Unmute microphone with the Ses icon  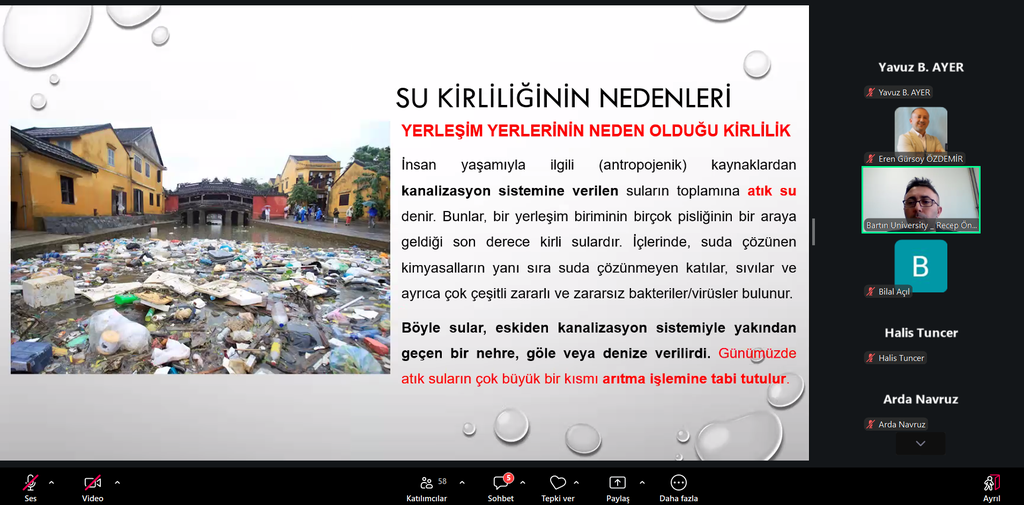[31, 483]
